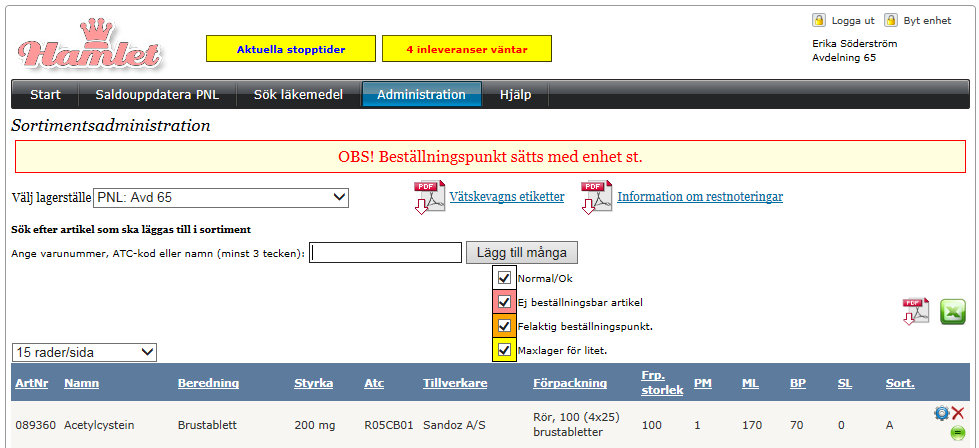Sort by Sort. column header
This screenshot has width=979, height=448.
pyautogui.click(x=900, y=383)
